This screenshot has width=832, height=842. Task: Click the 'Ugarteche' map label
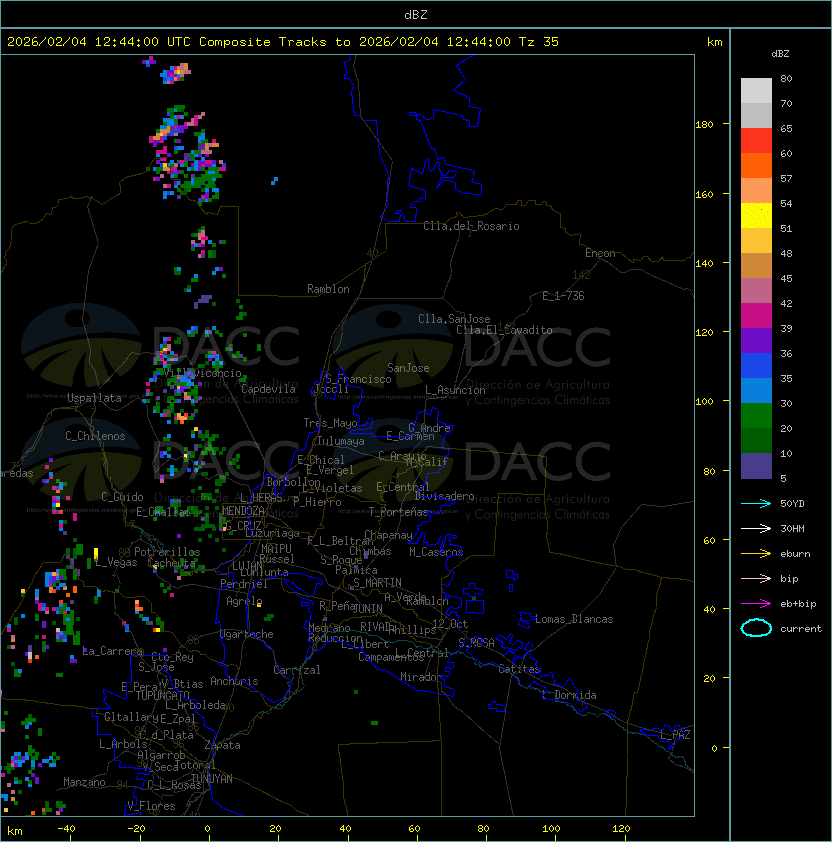[x=247, y=634]
